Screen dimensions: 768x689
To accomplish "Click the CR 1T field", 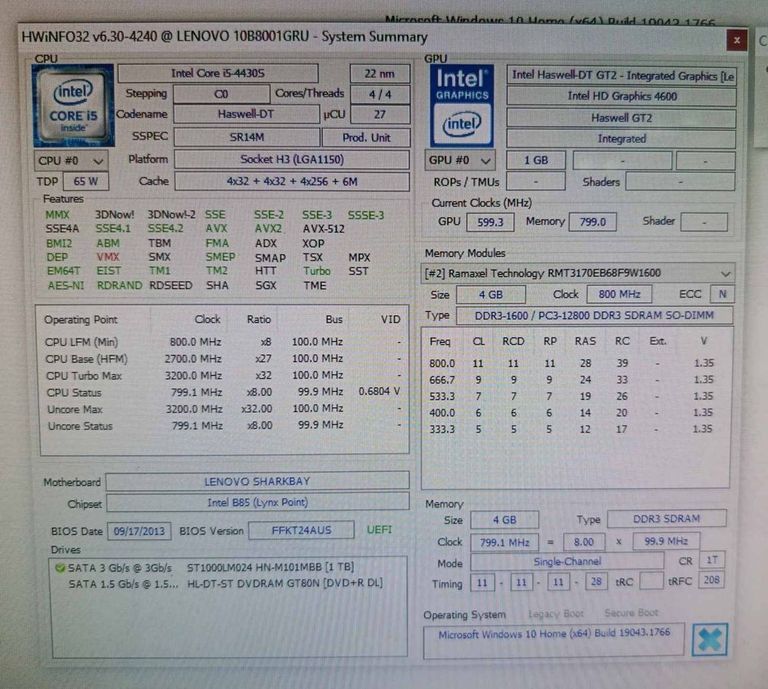I will (712, 560).
